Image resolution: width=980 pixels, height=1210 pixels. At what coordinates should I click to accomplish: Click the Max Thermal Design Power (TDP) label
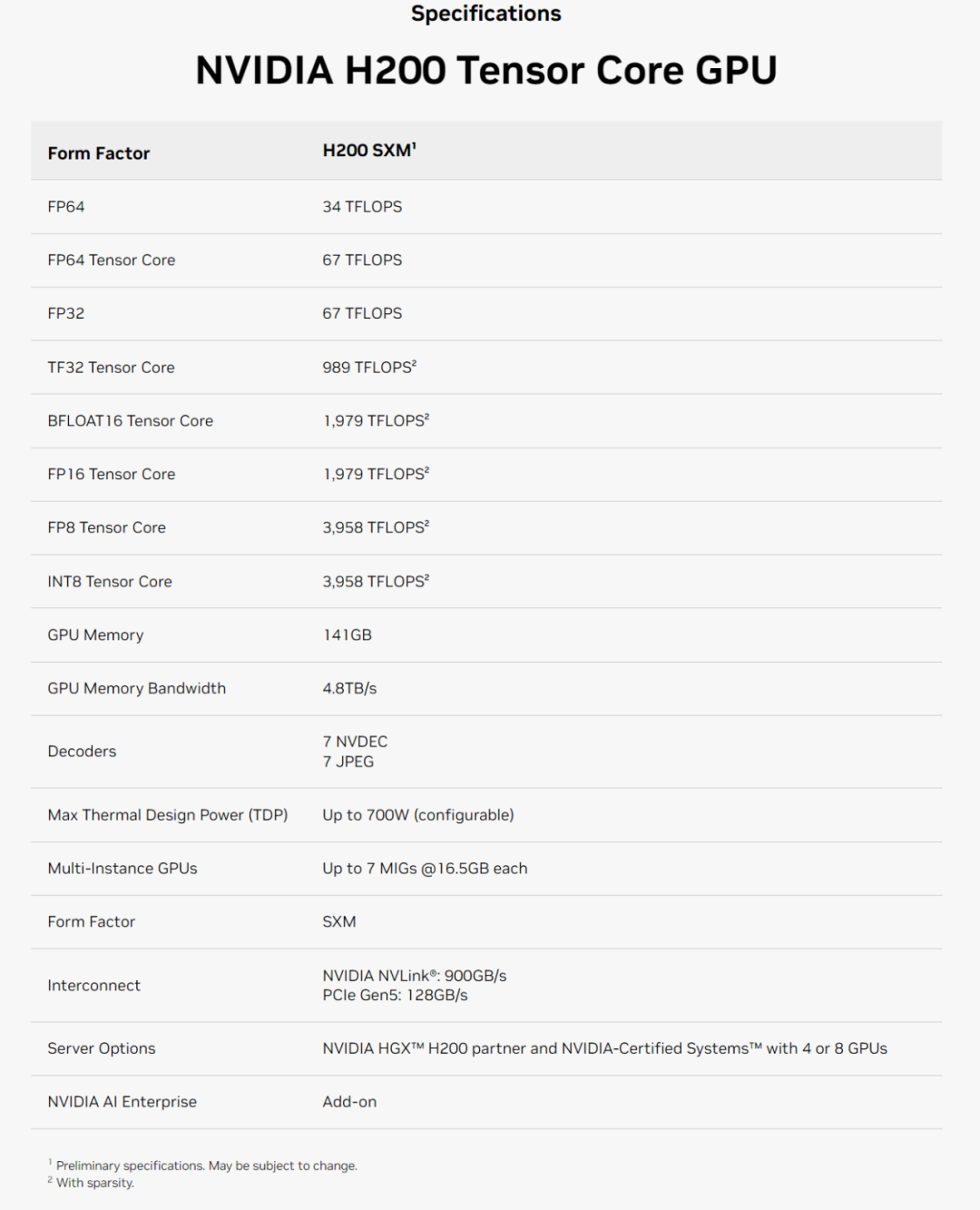pos(168,815)
